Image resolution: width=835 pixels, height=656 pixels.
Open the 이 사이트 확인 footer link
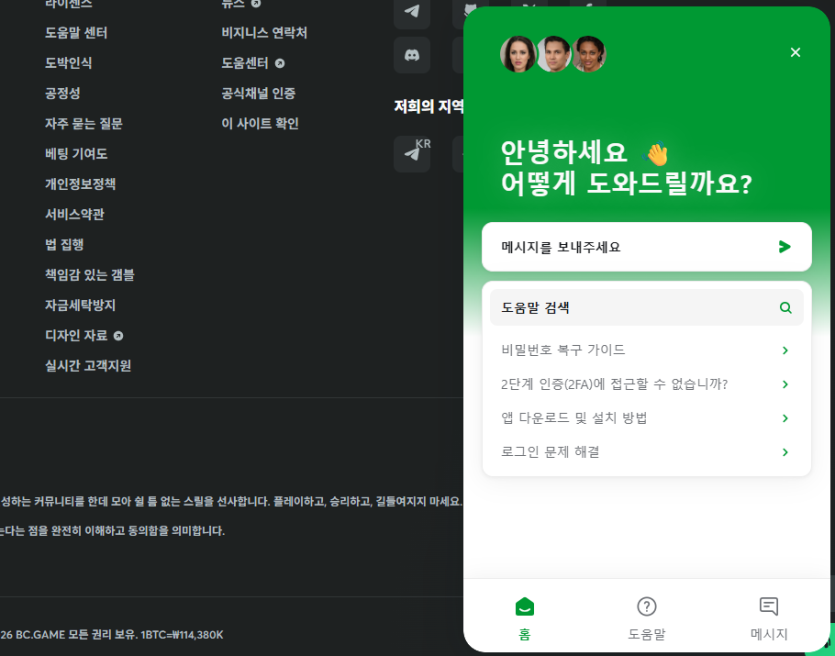(x=260, y=124)
